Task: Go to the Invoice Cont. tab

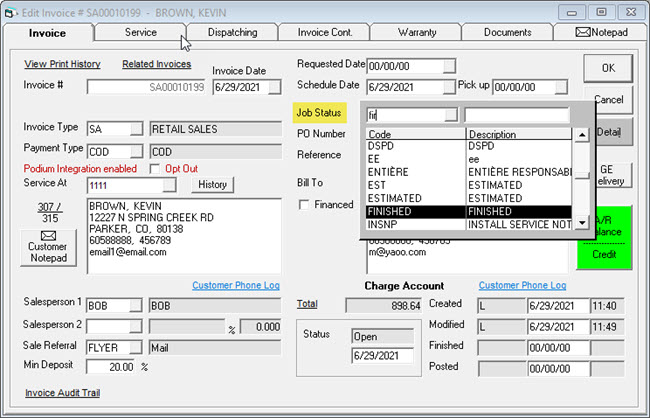Action: coord(325,32)
